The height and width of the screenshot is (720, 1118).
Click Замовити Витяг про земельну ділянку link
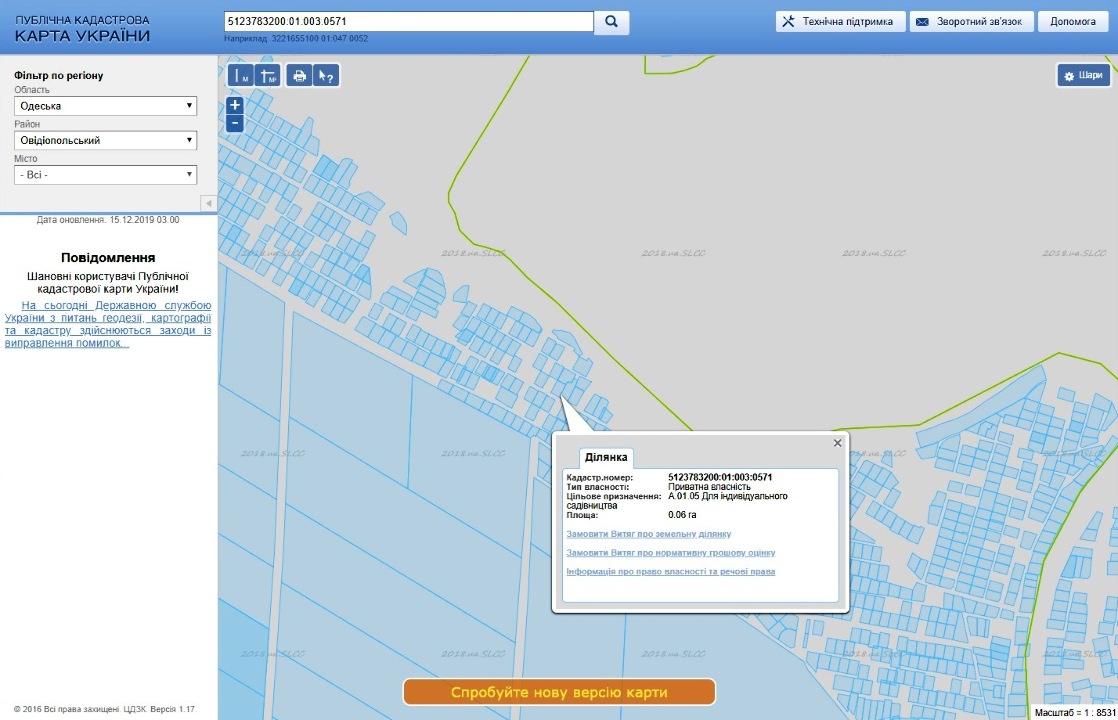(648, 534)
